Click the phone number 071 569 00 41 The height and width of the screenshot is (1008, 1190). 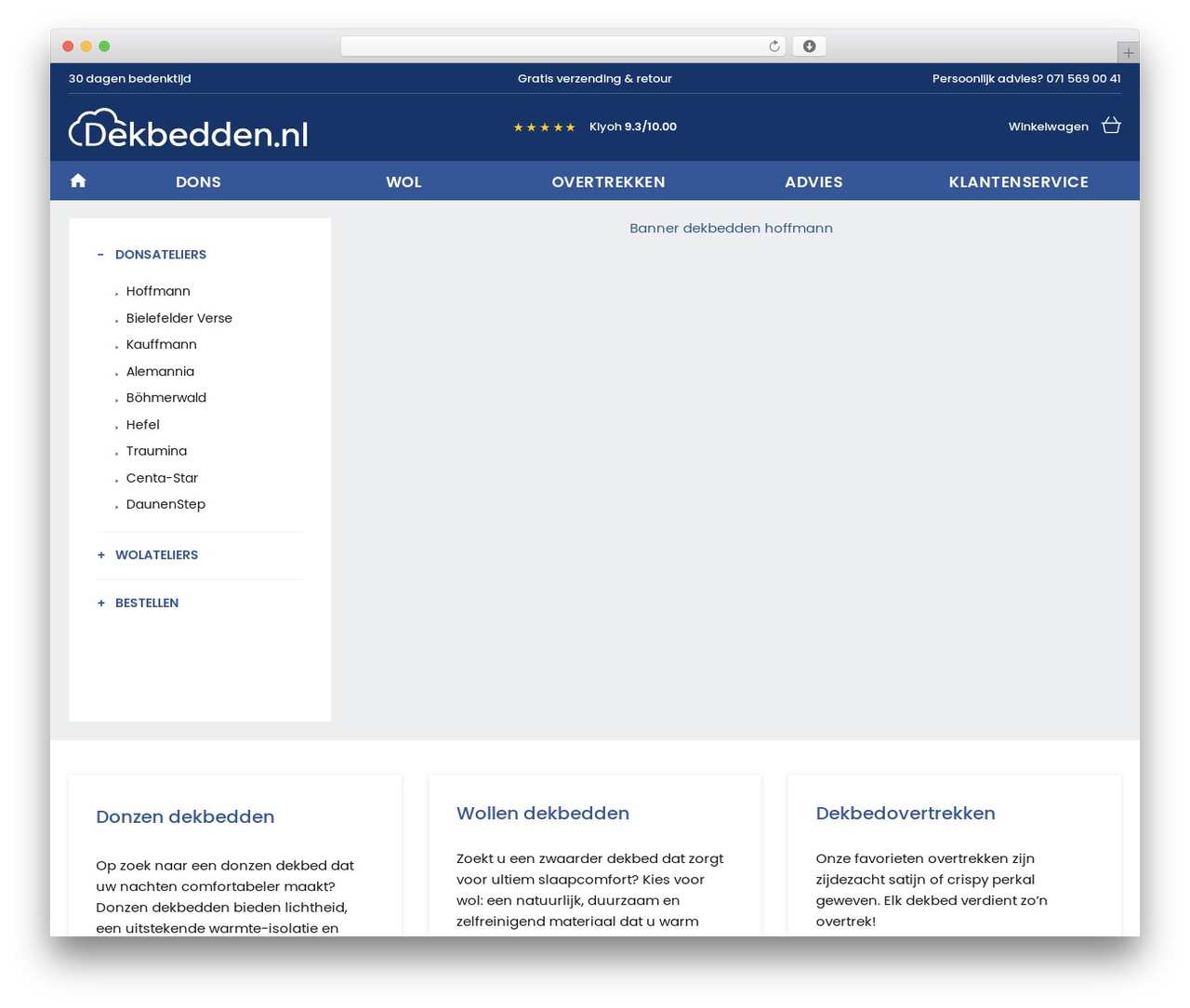(x=1083, y=79)
